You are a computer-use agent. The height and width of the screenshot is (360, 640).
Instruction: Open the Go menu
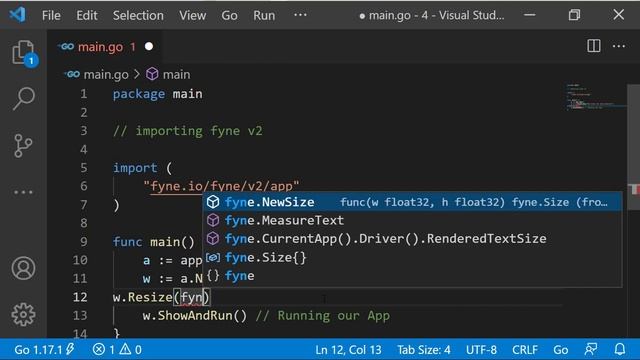229,16
